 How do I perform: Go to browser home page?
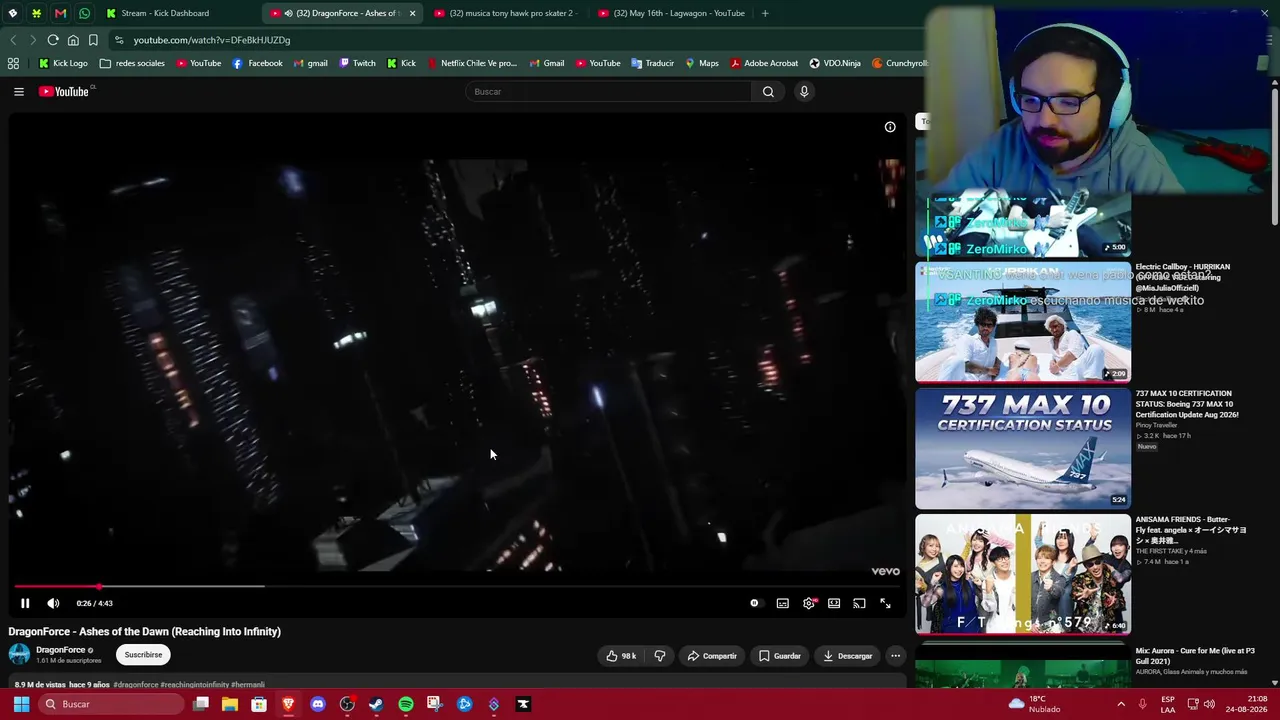[x=73, y=40]
